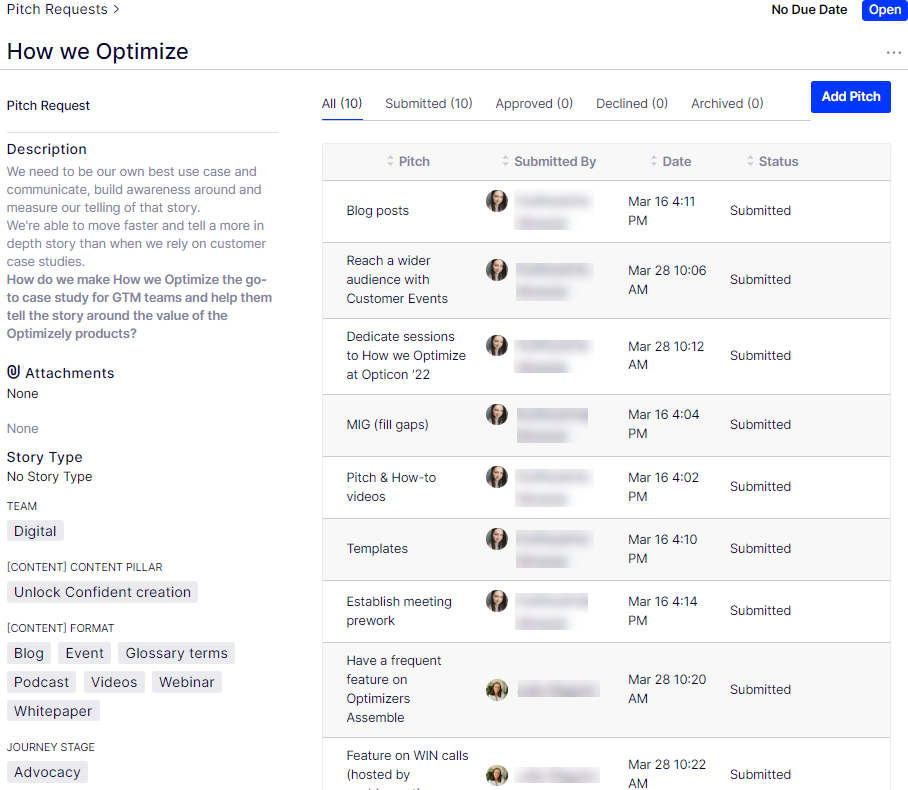The height and width of the screenshot is (790, 908).
Task: Click the Whitepaper format tag
Action: coord(53,711)
